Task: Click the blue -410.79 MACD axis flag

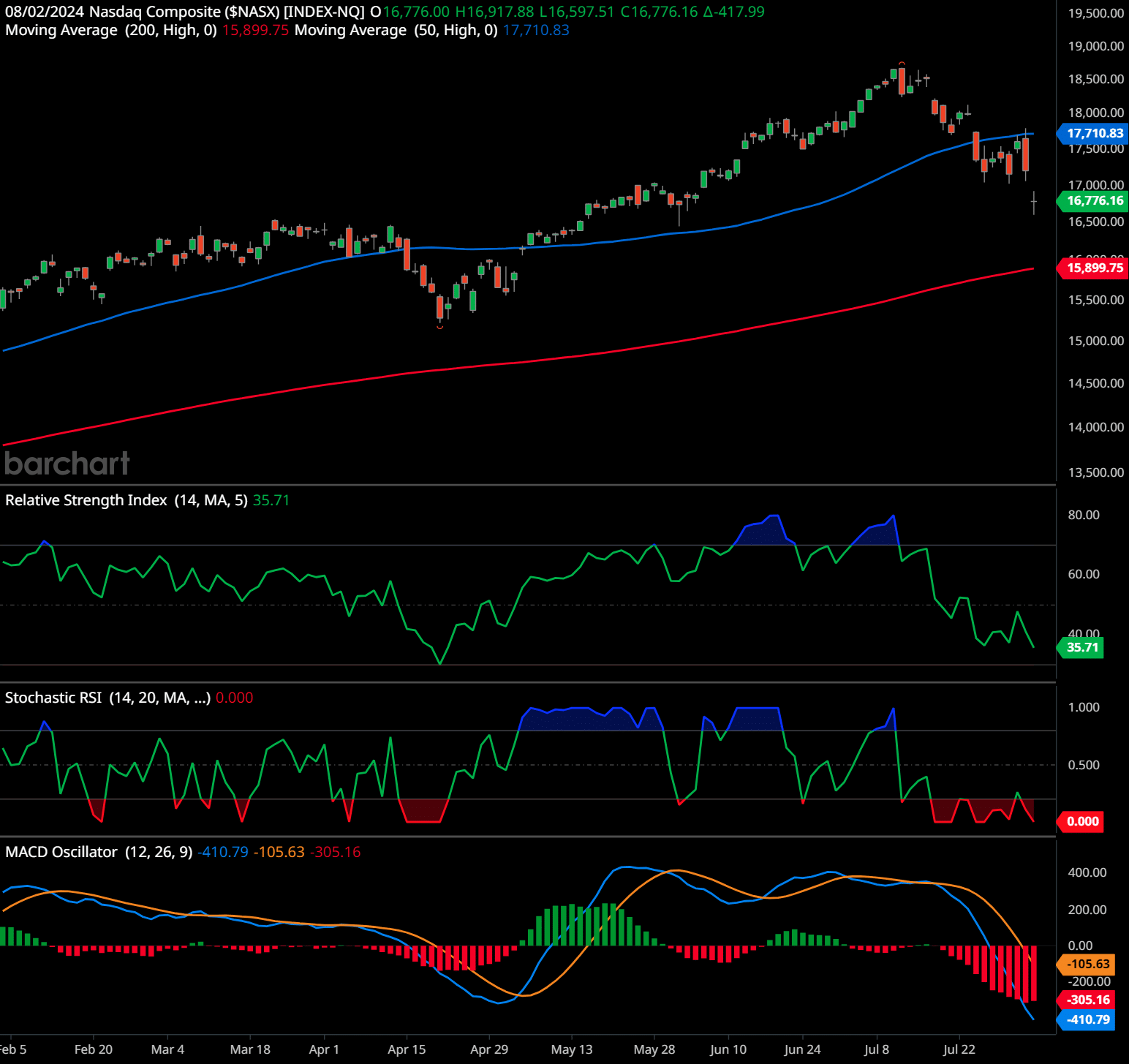Action: (x=1087, y=1019)
